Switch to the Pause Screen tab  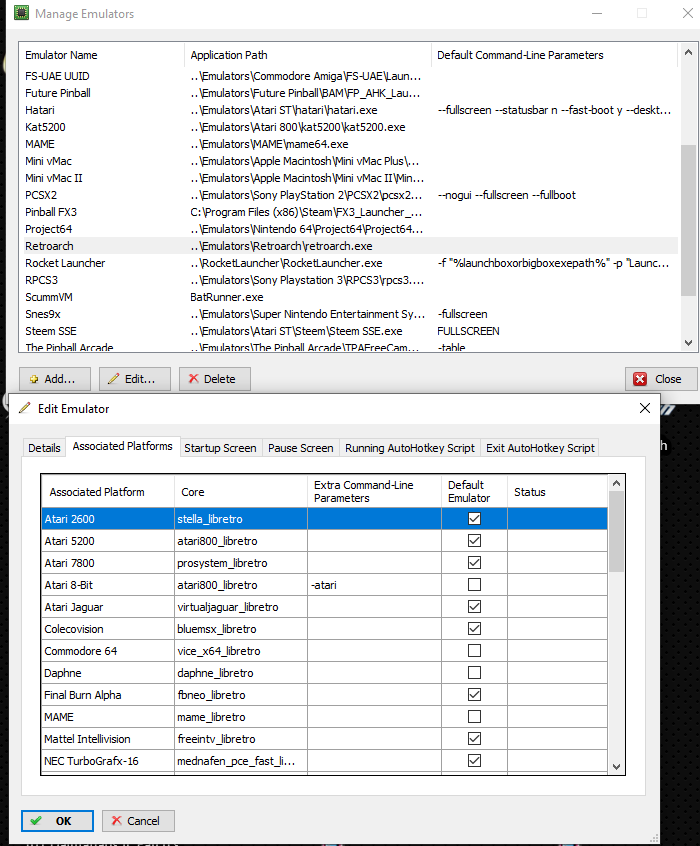click(301, 448)
